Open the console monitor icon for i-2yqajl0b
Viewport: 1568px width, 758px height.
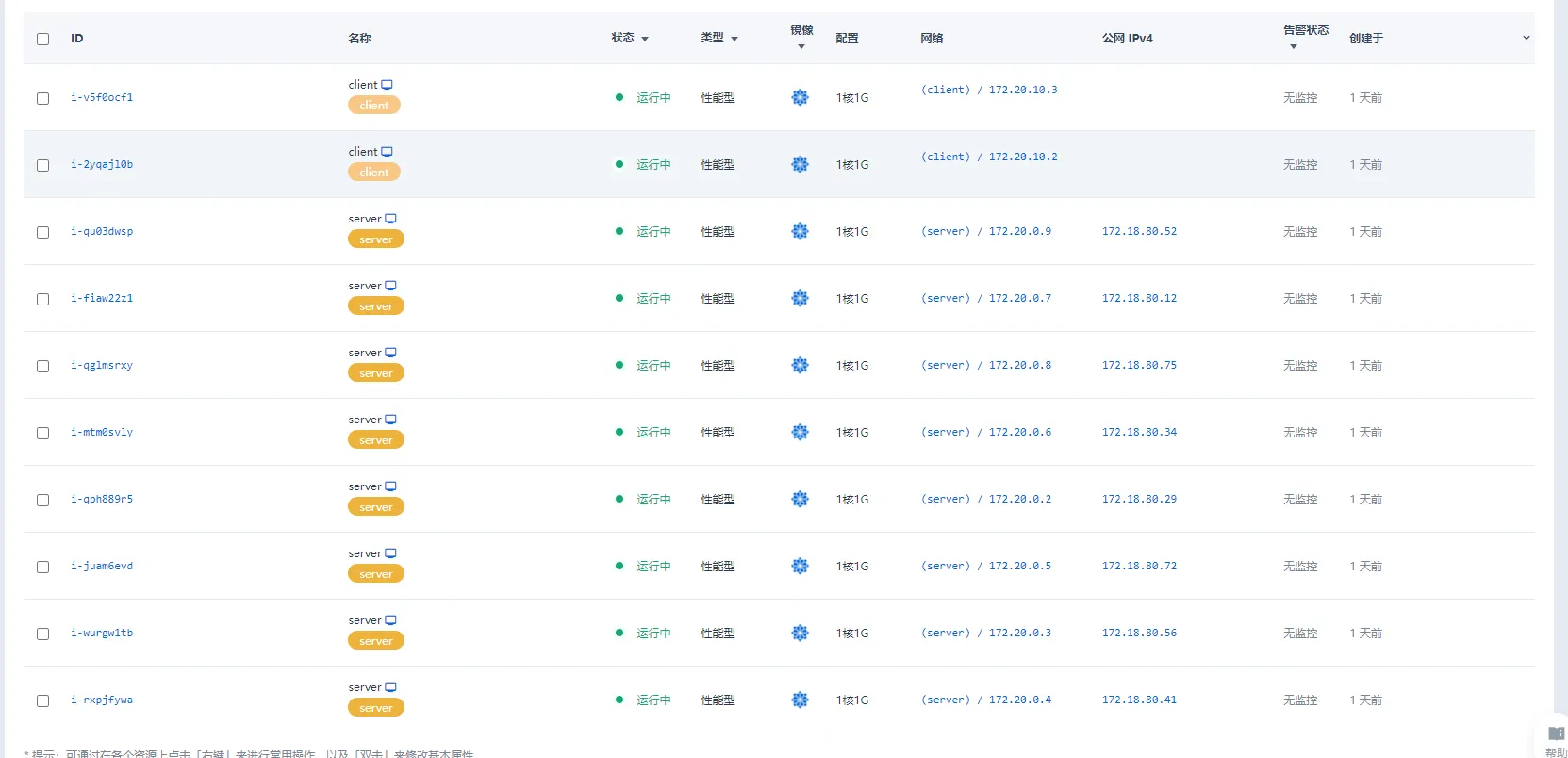click(x=387, y=152)
